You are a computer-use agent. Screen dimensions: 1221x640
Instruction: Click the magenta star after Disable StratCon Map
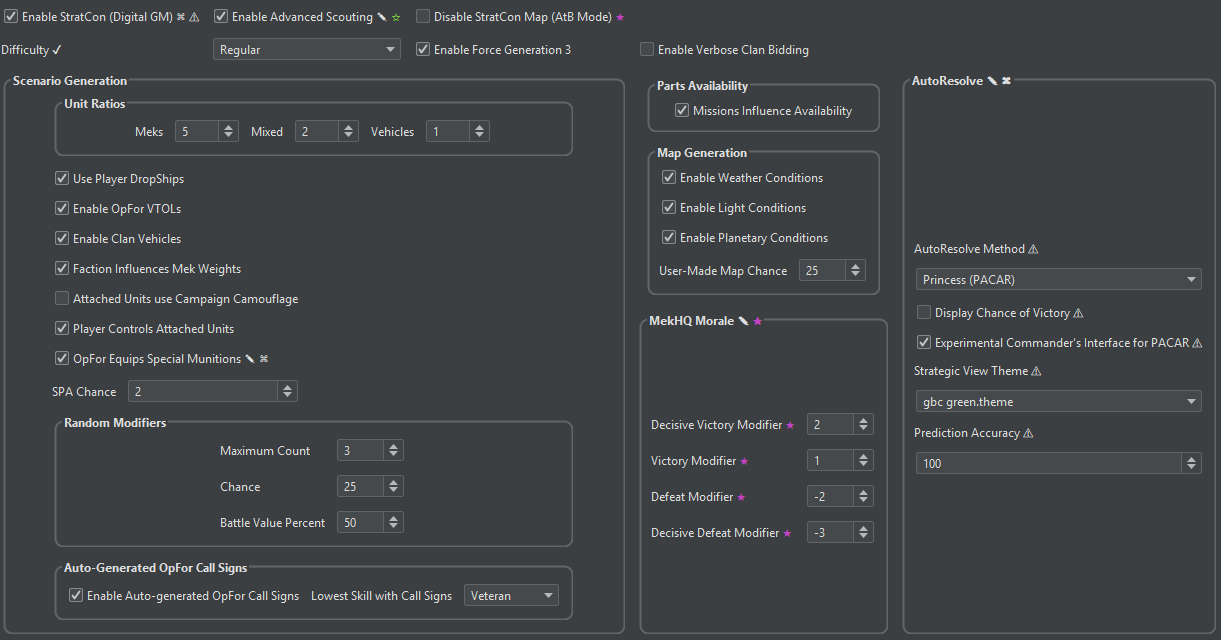coord(620,17)
